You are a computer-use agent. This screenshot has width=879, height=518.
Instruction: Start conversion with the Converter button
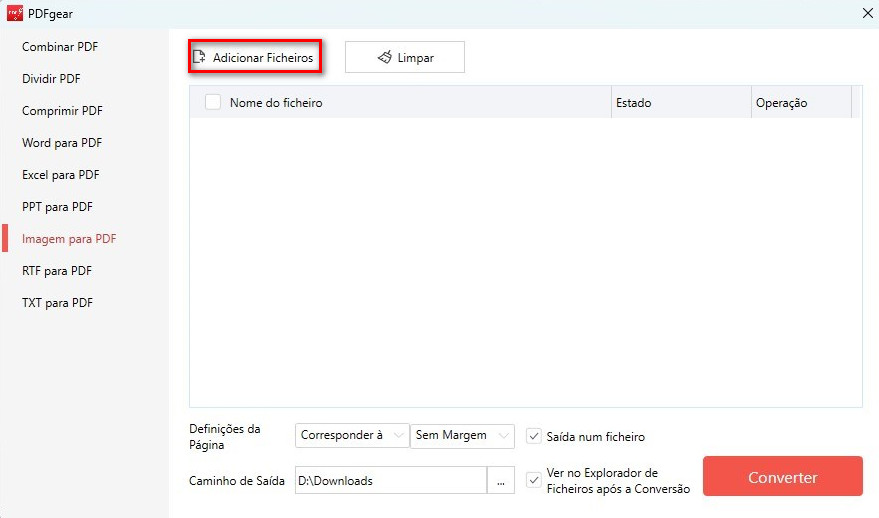(x=783, y=477)
